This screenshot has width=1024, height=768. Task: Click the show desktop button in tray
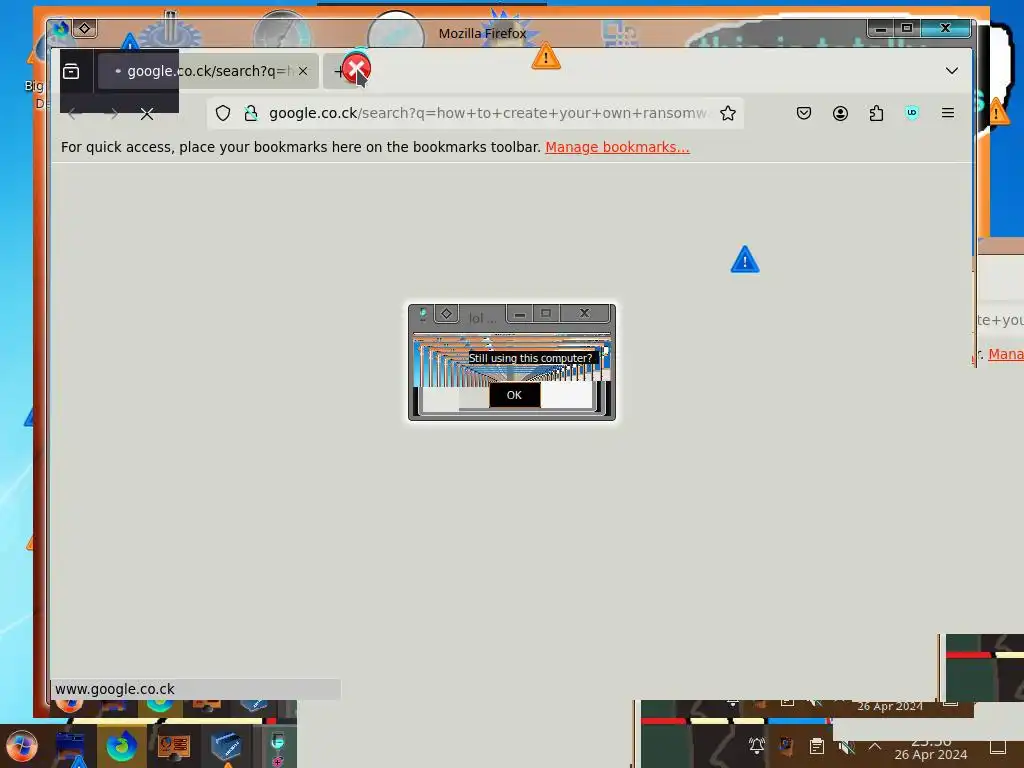click(x=998, y=747)
